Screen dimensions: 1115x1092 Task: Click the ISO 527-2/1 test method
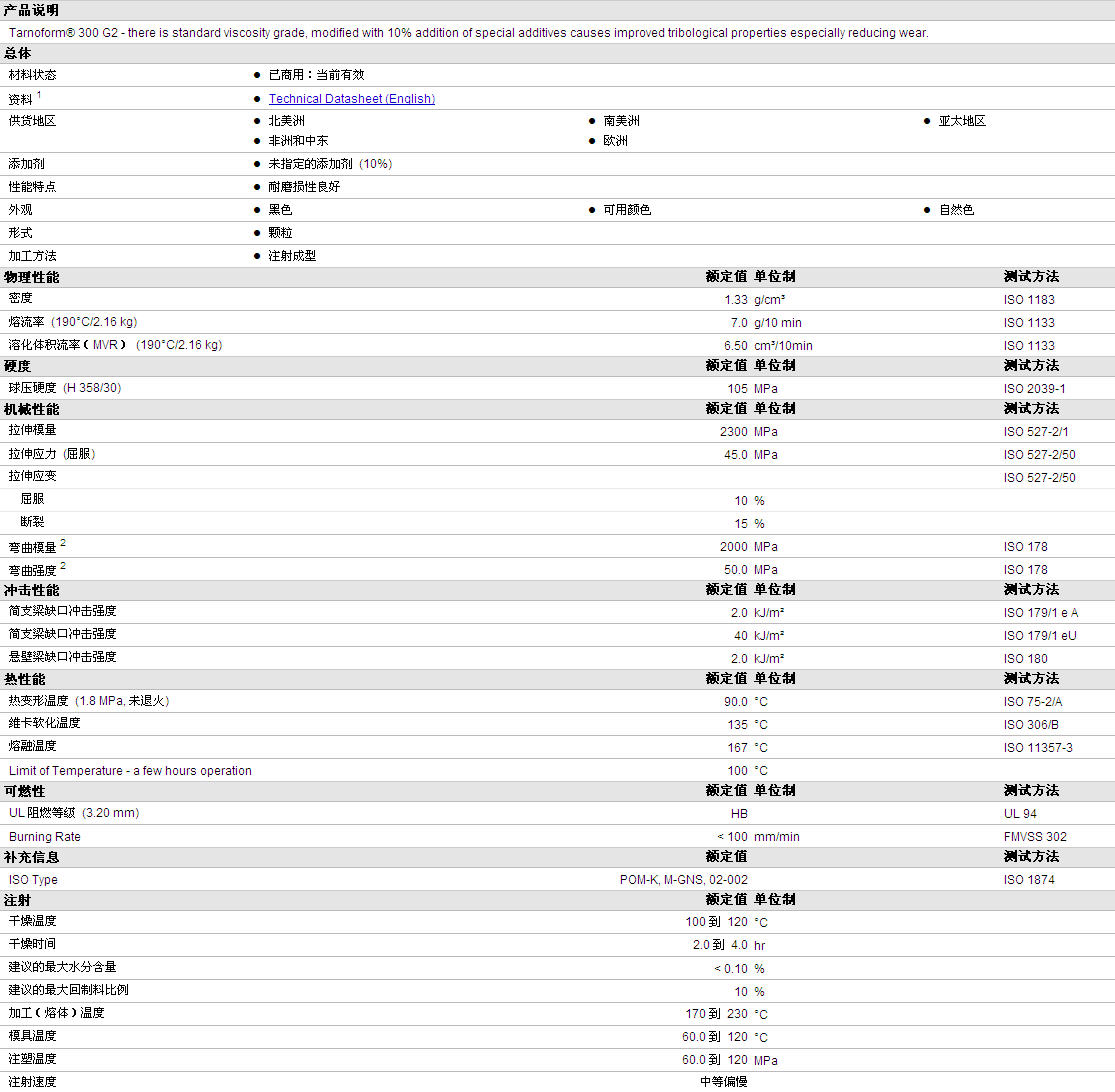tap(1035, 432)
